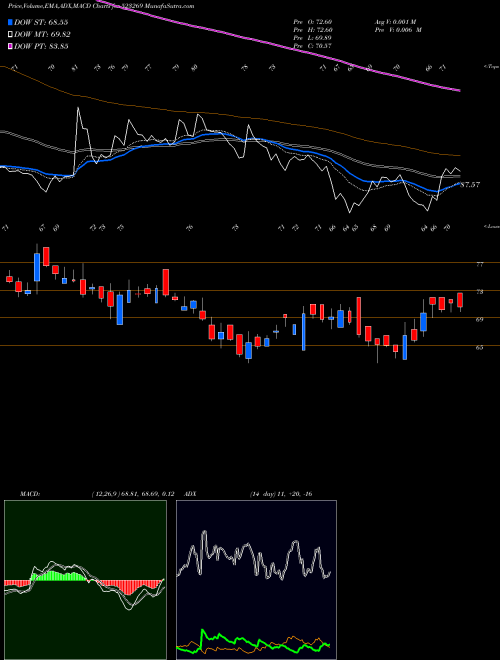
Task: Click the '<Tops' label right of the EMA chart
Action: pyautogui.click(x=491, y=67)
